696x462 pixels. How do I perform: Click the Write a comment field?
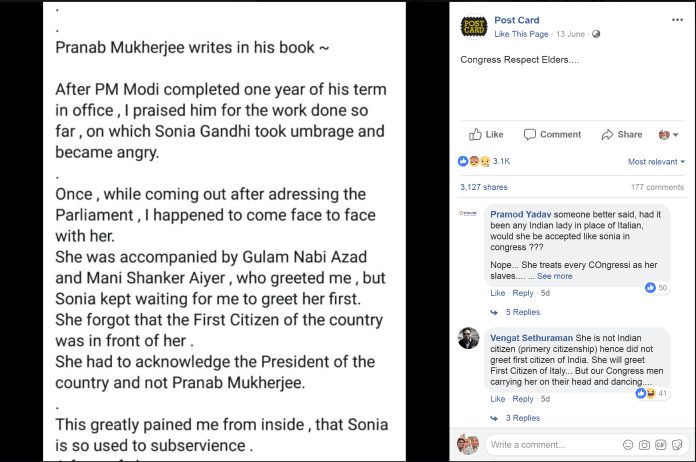[x=550, y=444]
